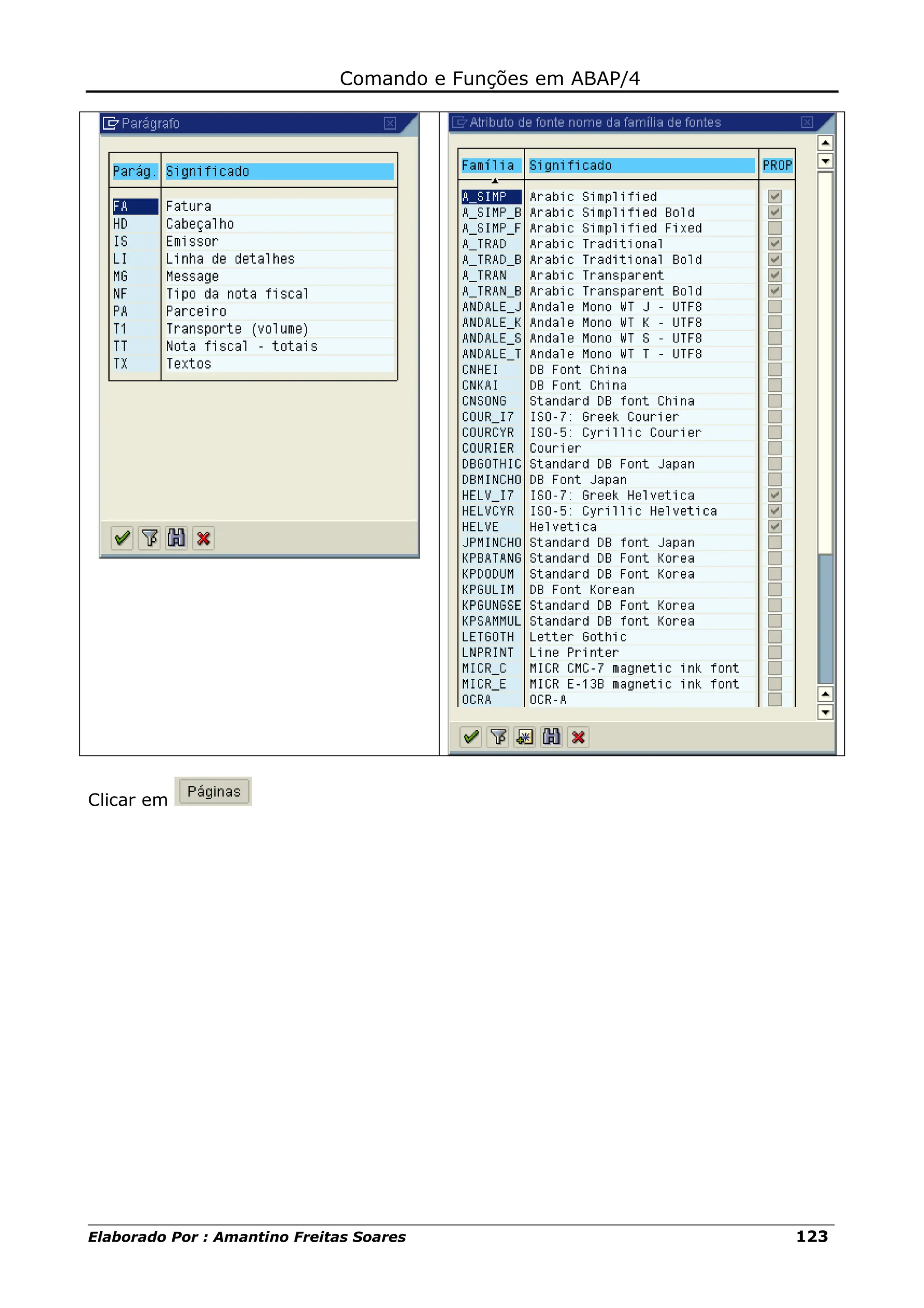Image resolution: width=924 pixels, height=1308 pixels.
Task: Click red X cancel in Parágrafo dialog
Action: (203, 538)
